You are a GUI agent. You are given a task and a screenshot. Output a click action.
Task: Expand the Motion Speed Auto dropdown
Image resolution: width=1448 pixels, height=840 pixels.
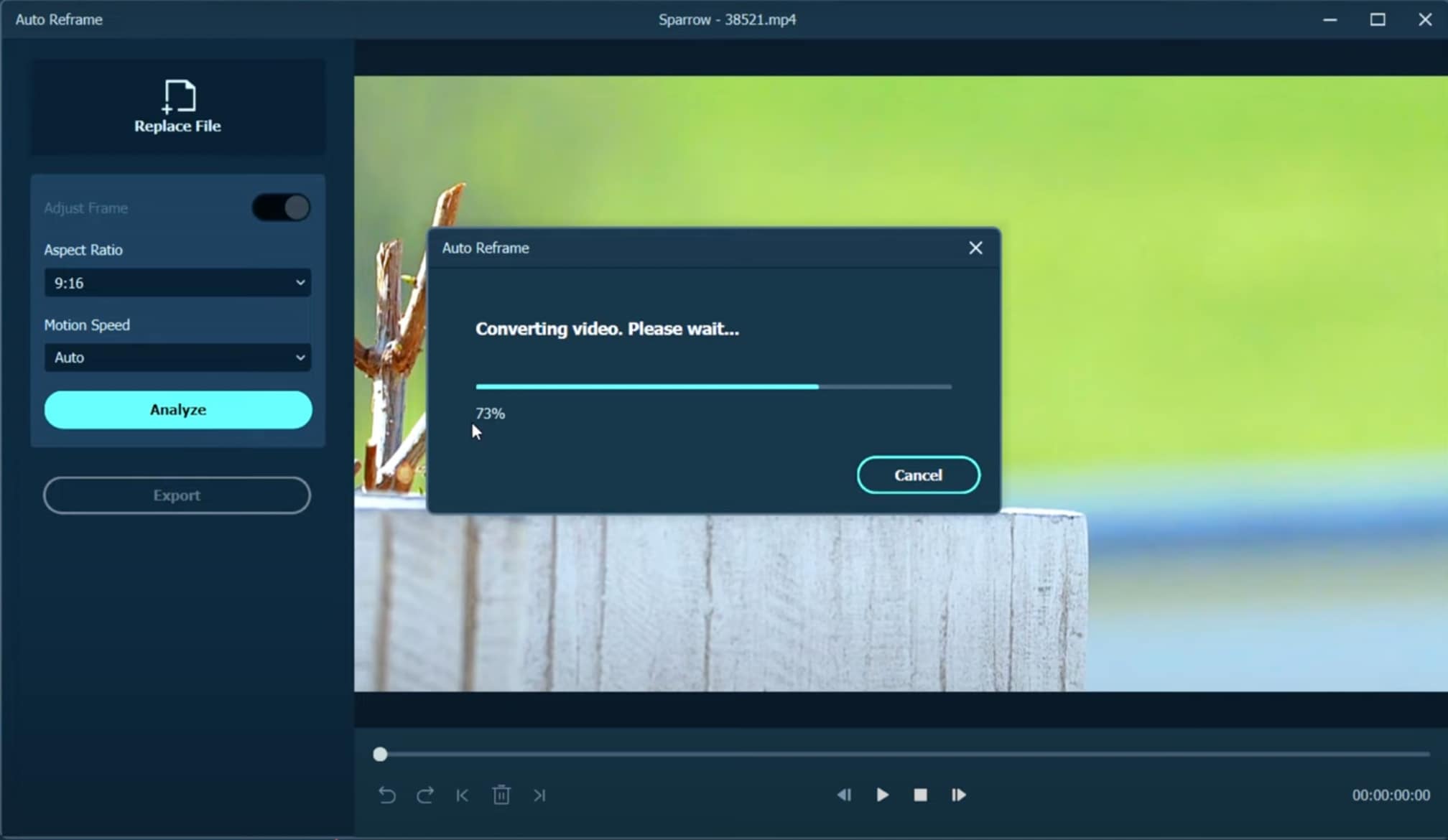[x=177, y=358]
